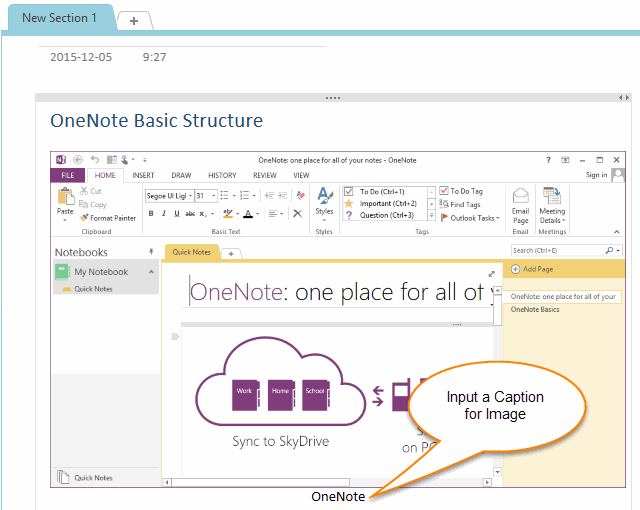Add a new section next to New Section 1
The image size is (640, 510).
(134, 21)
